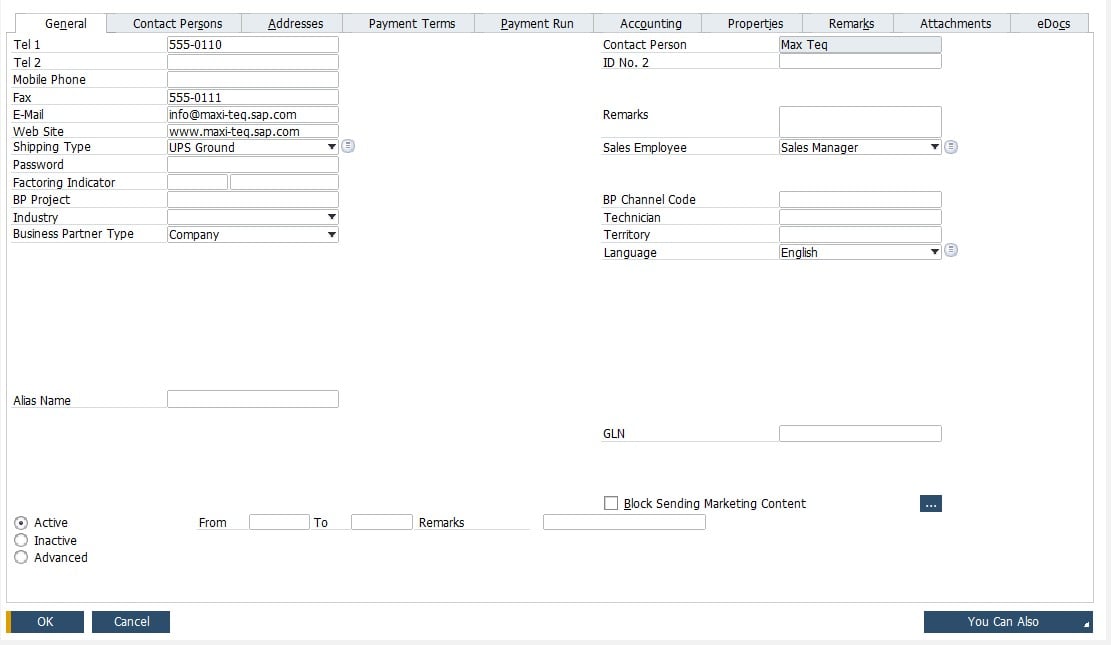Open the eDocs tab

(1050, 22)
